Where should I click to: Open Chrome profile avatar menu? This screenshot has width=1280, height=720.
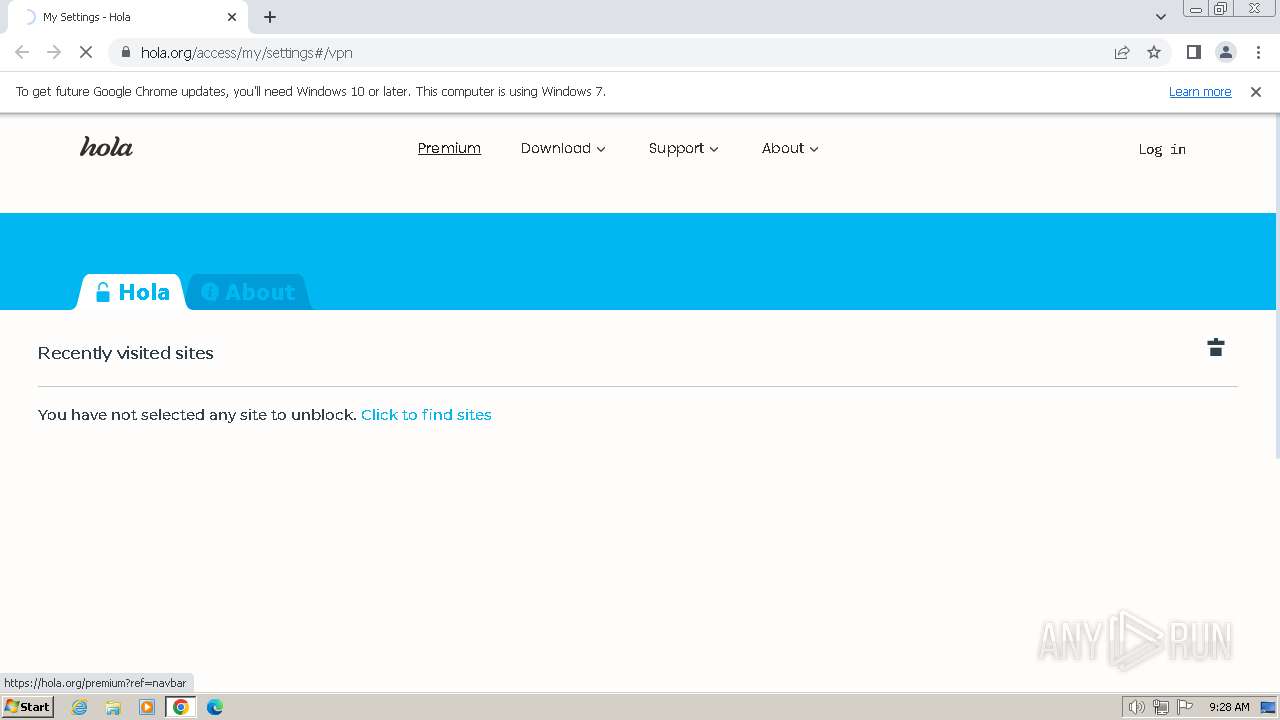click(1226, 52)
